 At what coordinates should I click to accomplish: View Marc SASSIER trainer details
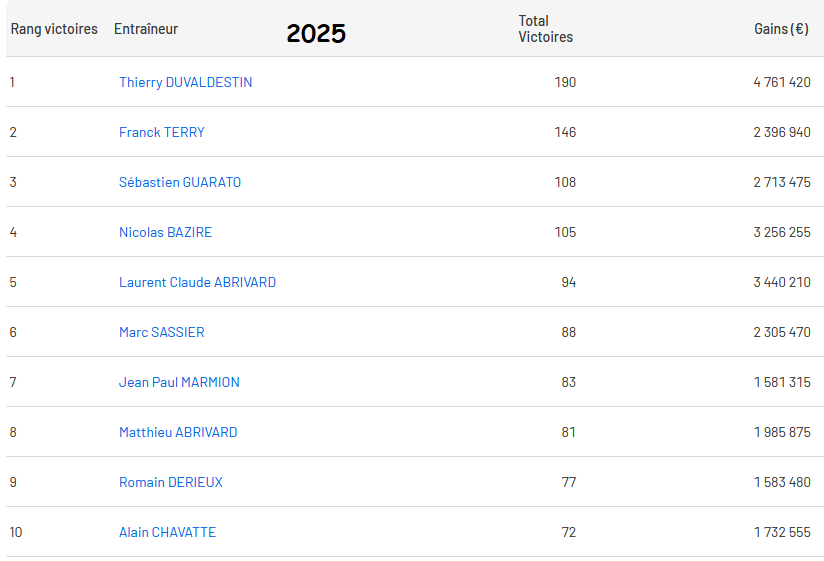tap(161, 332)
